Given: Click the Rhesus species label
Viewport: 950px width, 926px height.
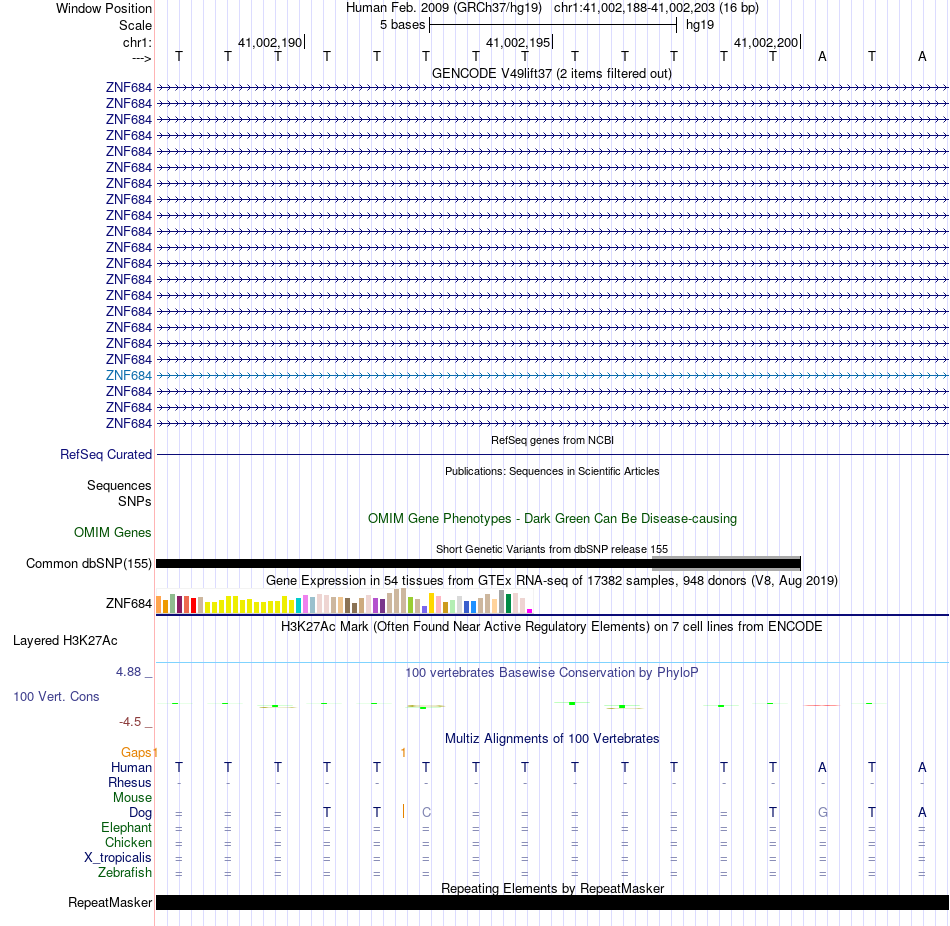Looking at the screenshot, I should [130, 783].
